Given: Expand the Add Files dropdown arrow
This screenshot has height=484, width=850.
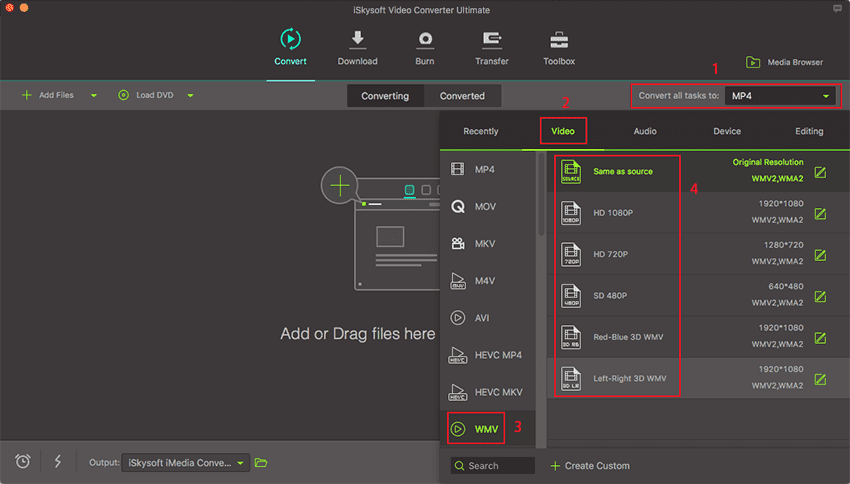Looking at the screenshot, I should pyautogui.click(x=93, y=96).
